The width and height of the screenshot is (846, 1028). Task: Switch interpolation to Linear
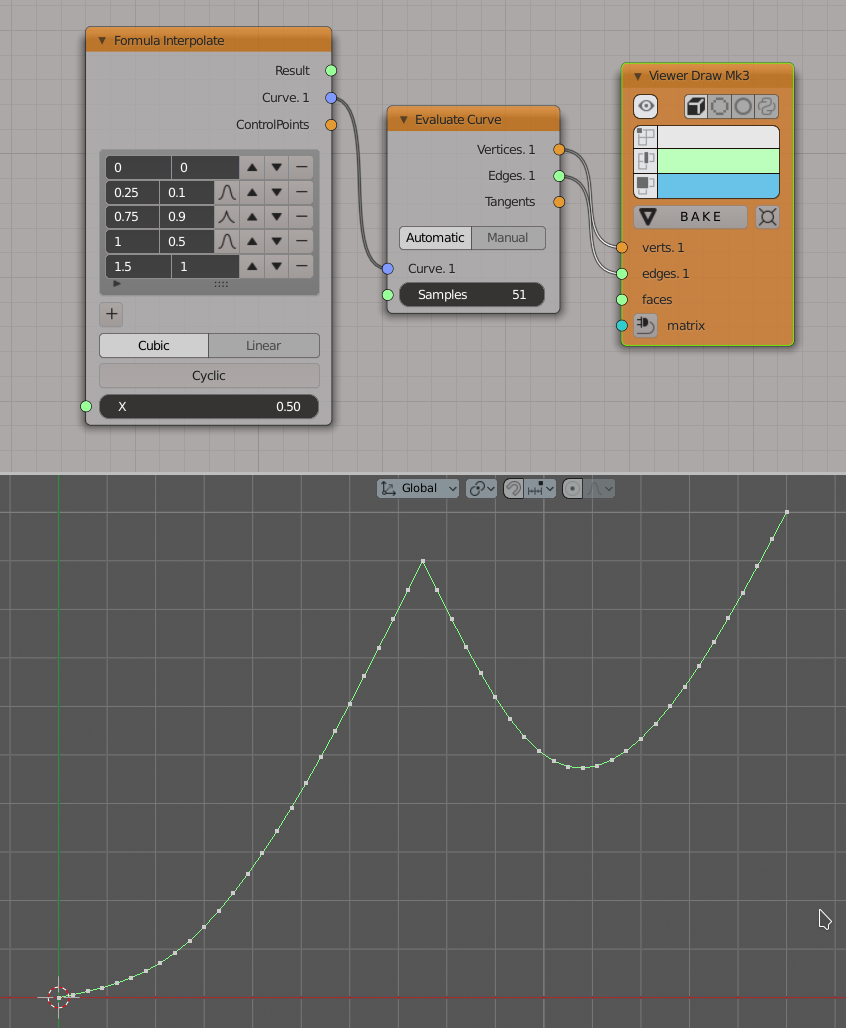coord(263,345)
